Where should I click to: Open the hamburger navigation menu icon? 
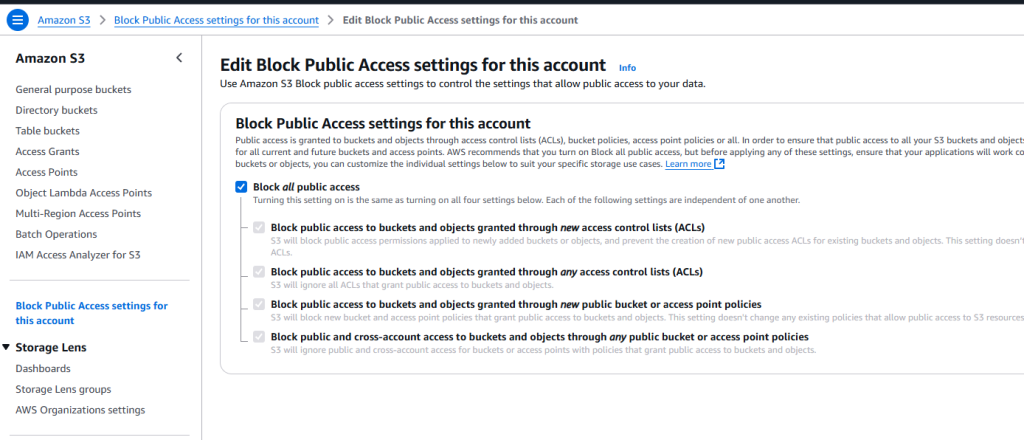click(17, 20)
